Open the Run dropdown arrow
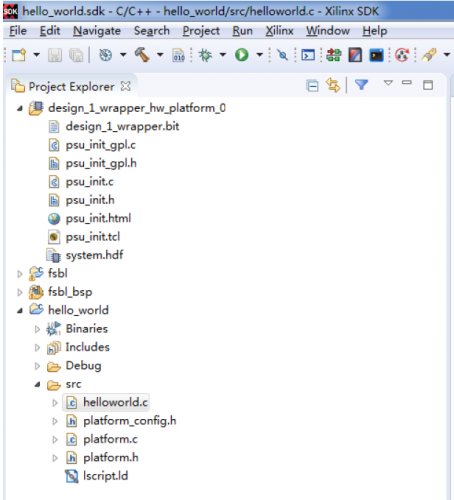The width and height of the screenshot is (454, 500). (x=259, y=55)
